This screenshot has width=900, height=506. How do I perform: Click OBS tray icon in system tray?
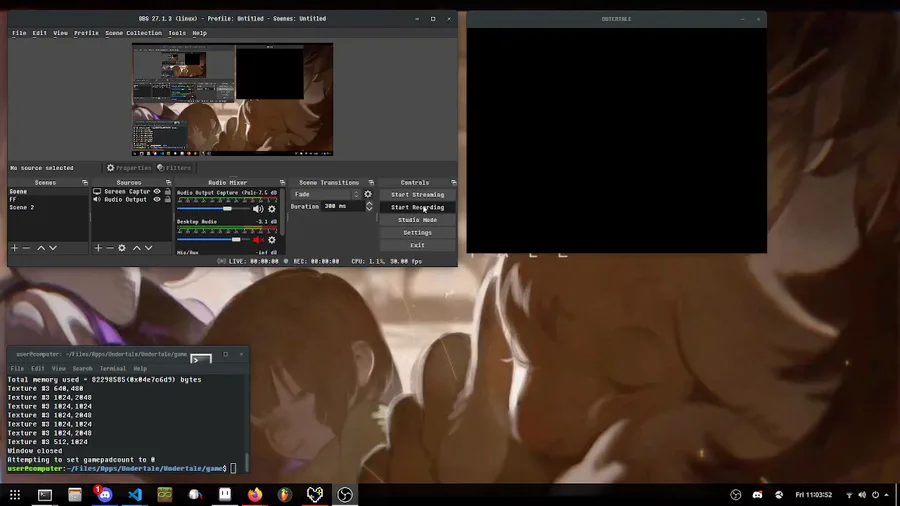736,495
